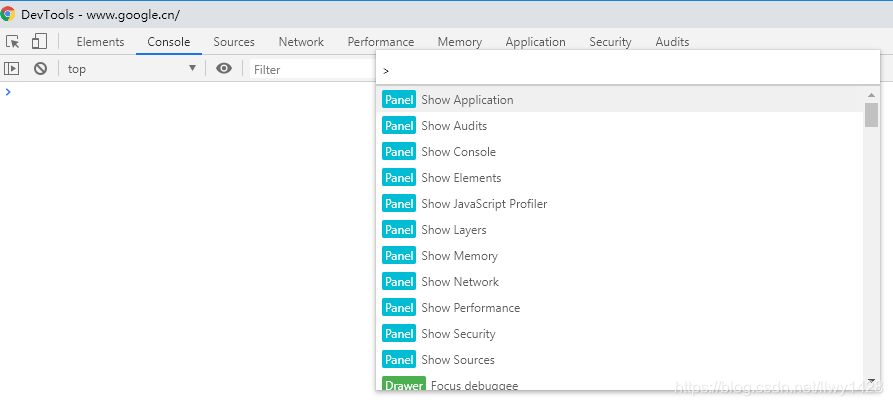Click the Chrome icon in title bar

8,14
